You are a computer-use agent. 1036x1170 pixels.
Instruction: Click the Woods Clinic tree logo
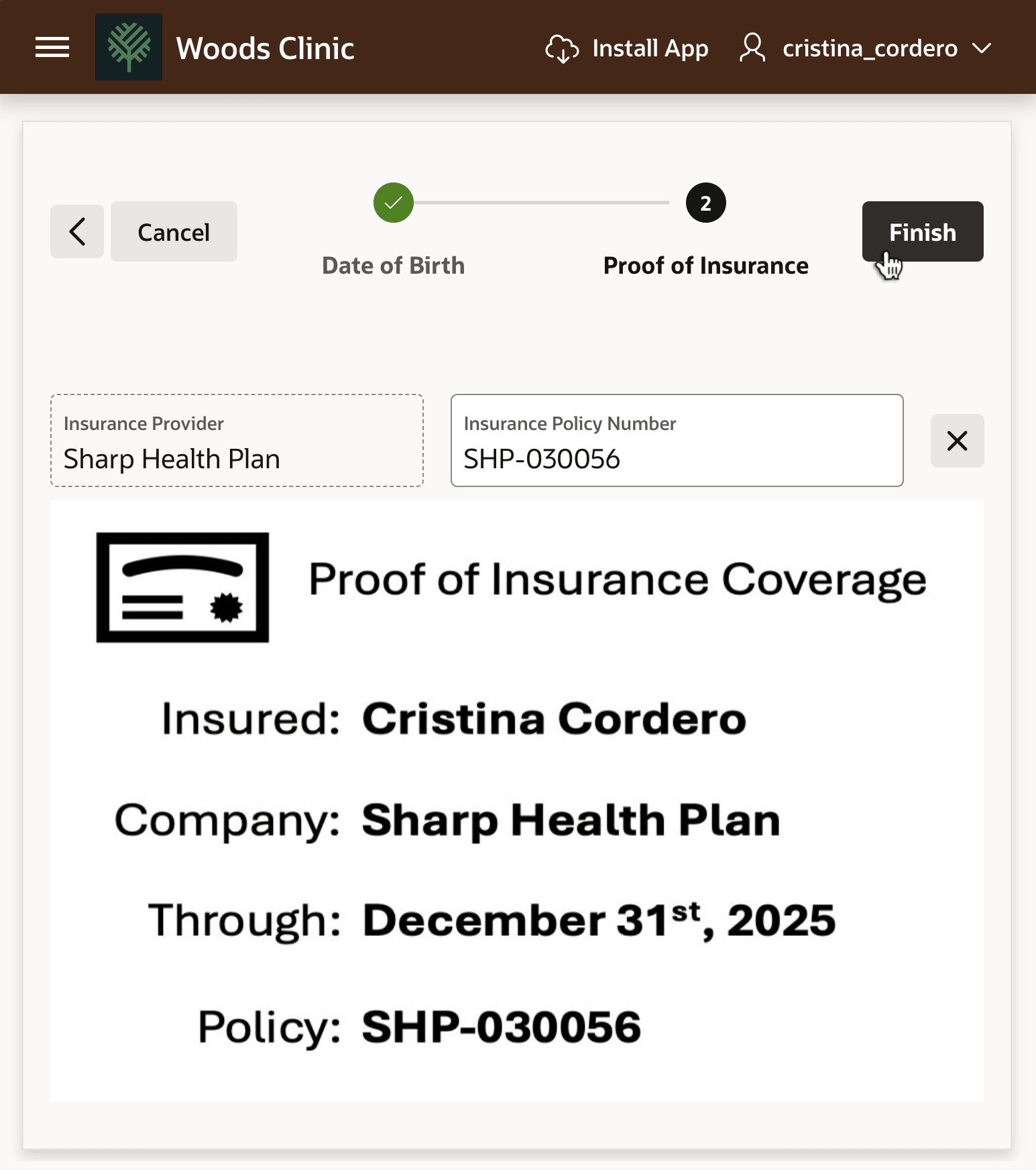point(129,47)
